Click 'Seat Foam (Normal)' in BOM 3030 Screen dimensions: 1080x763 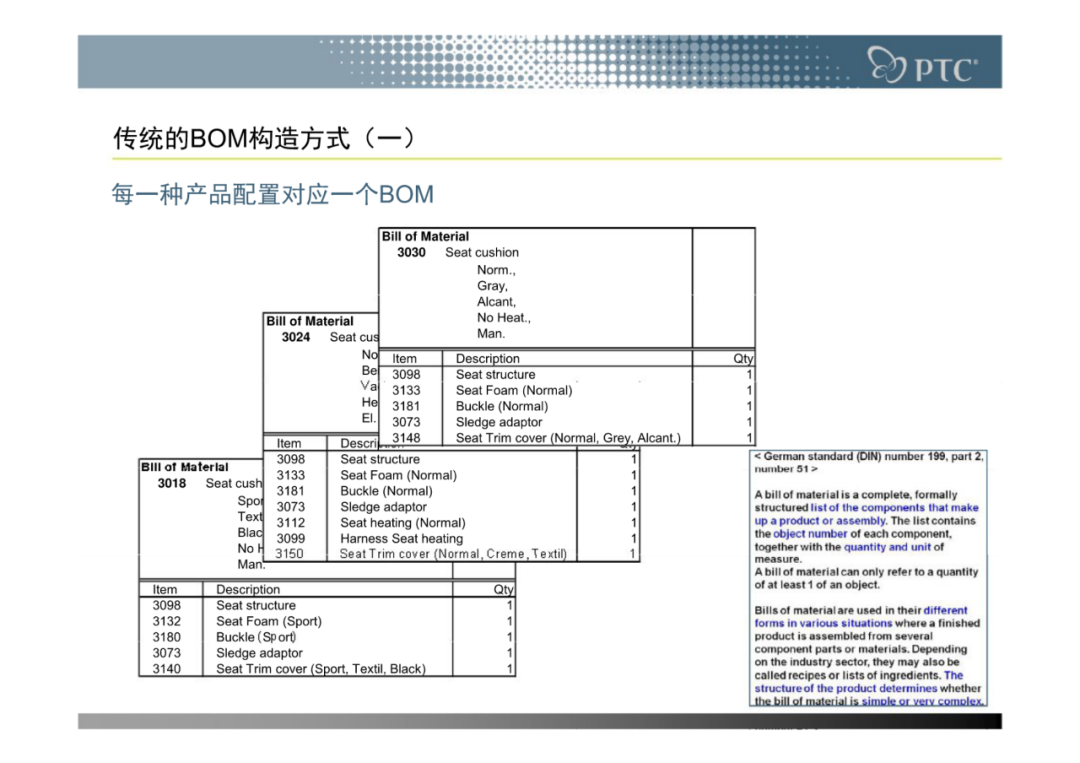pyautogui.click(x=514, y=390)
